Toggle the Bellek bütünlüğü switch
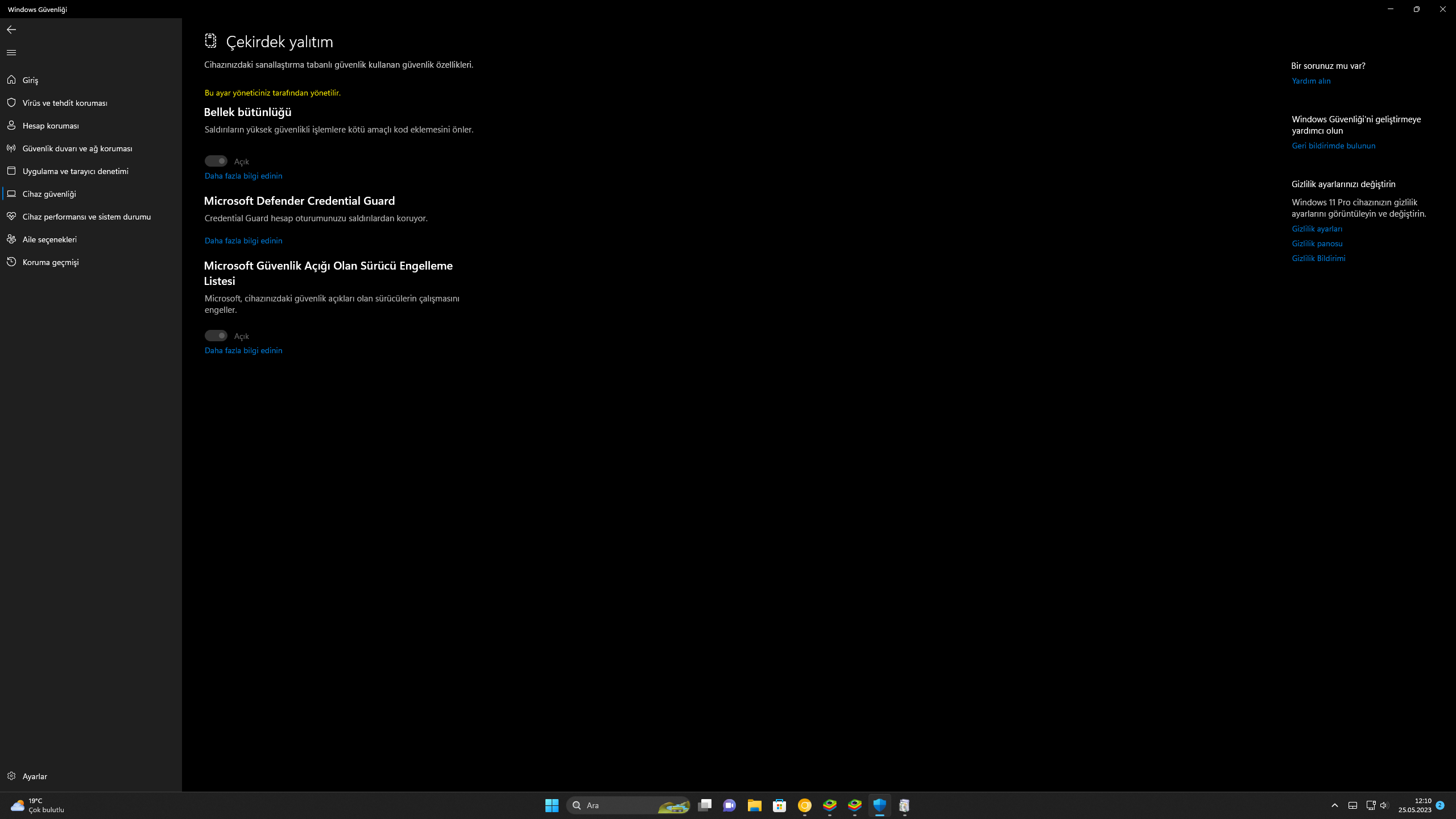The image size is (1456, 819). point(216,161)
